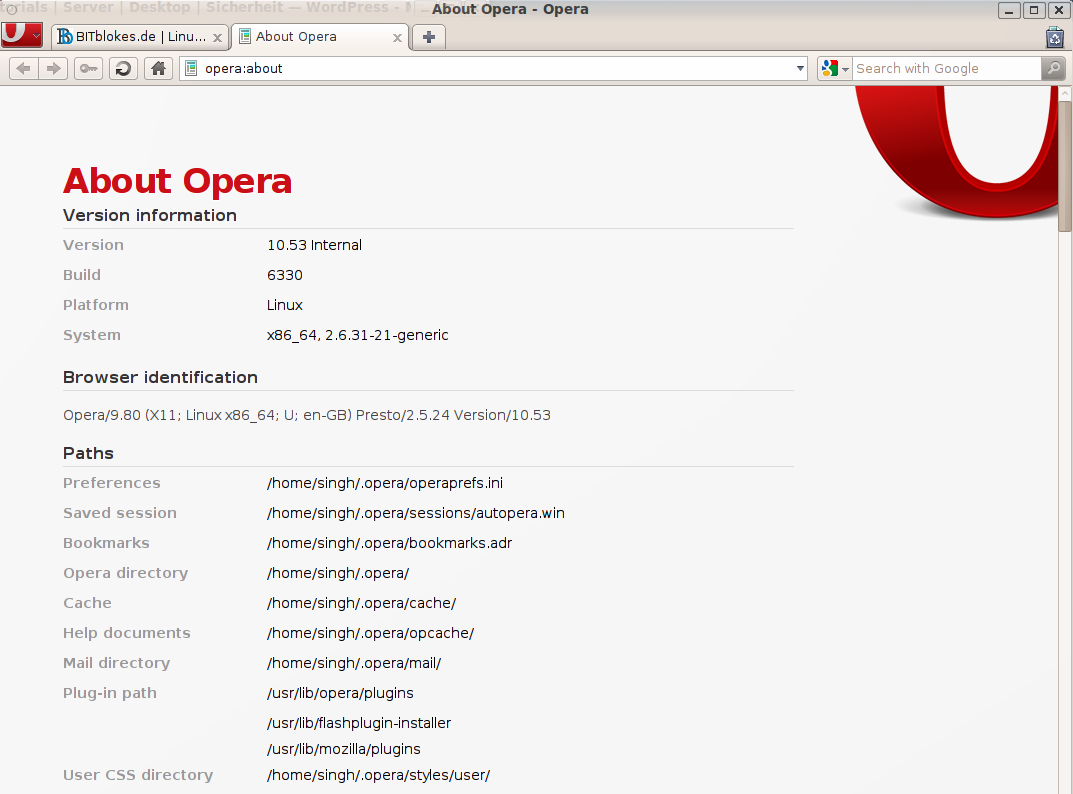Screen dimensions: 1073x794
Task: Expand the address bar history dropdown
Action: [x=800, y=68]
